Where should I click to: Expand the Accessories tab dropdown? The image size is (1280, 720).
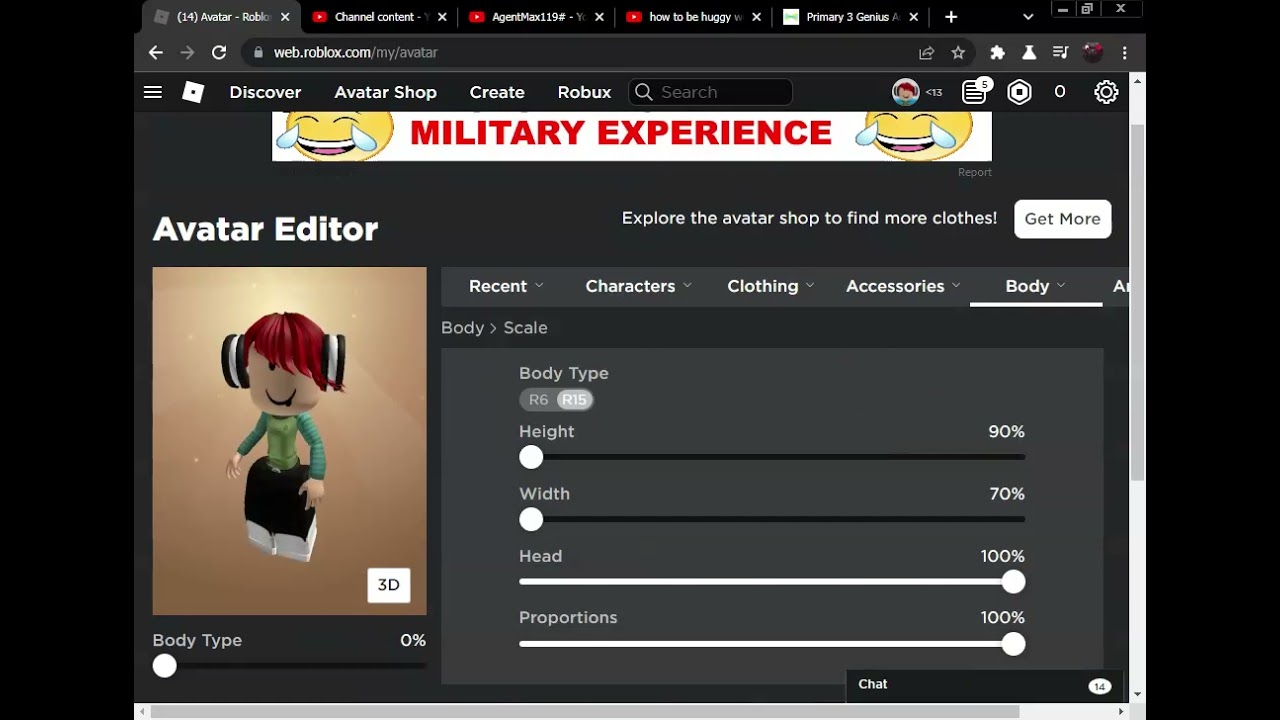coord(903,286)
